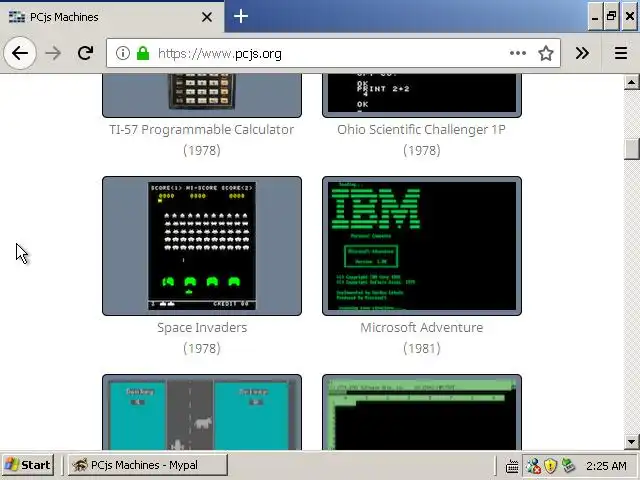Image resolution: width=640 pixels, height=480 pixels.
Task: Close the PCjs Machines tab
Action: (207, 17)
